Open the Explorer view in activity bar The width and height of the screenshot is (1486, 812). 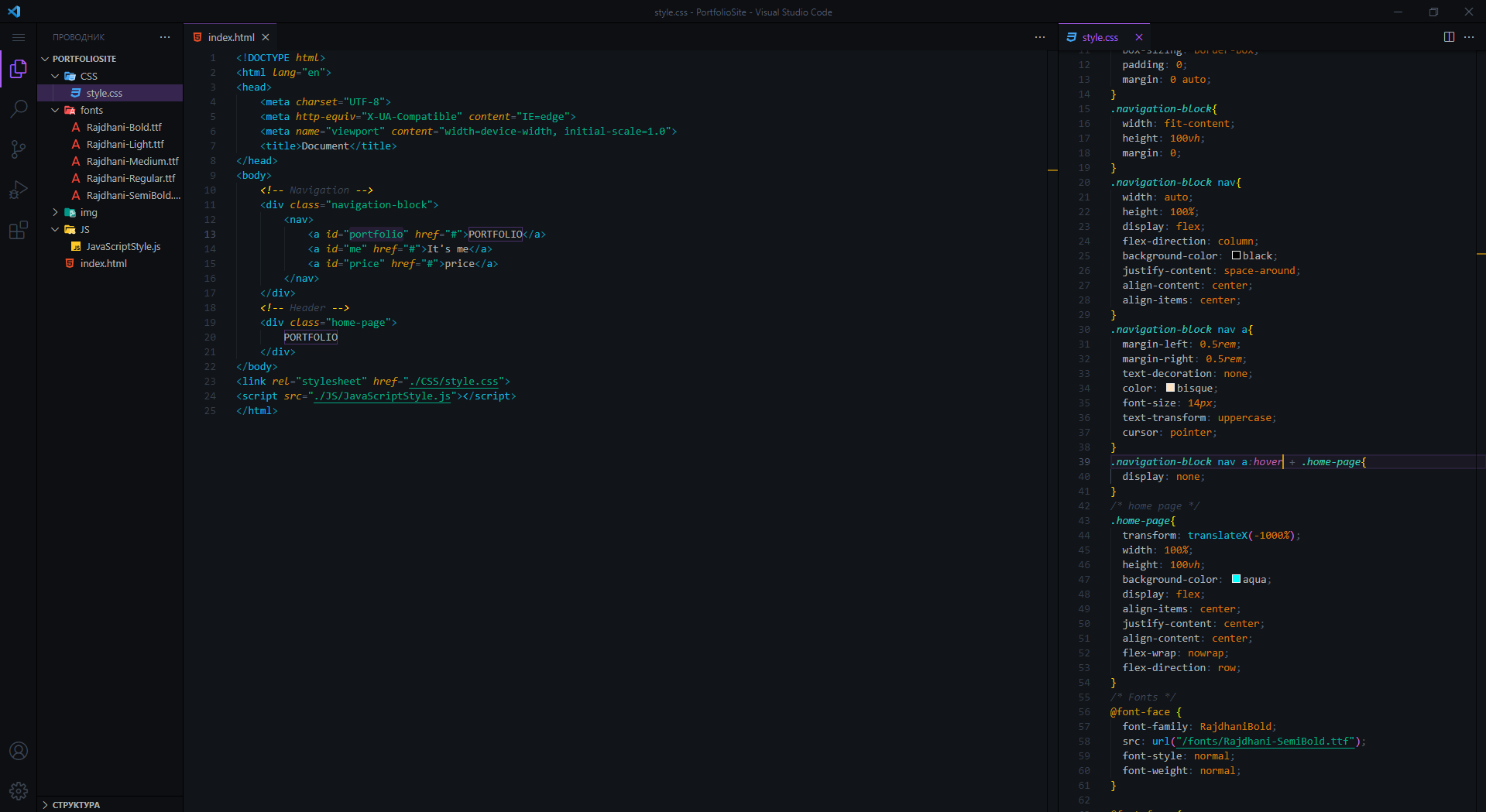(19, 70)
